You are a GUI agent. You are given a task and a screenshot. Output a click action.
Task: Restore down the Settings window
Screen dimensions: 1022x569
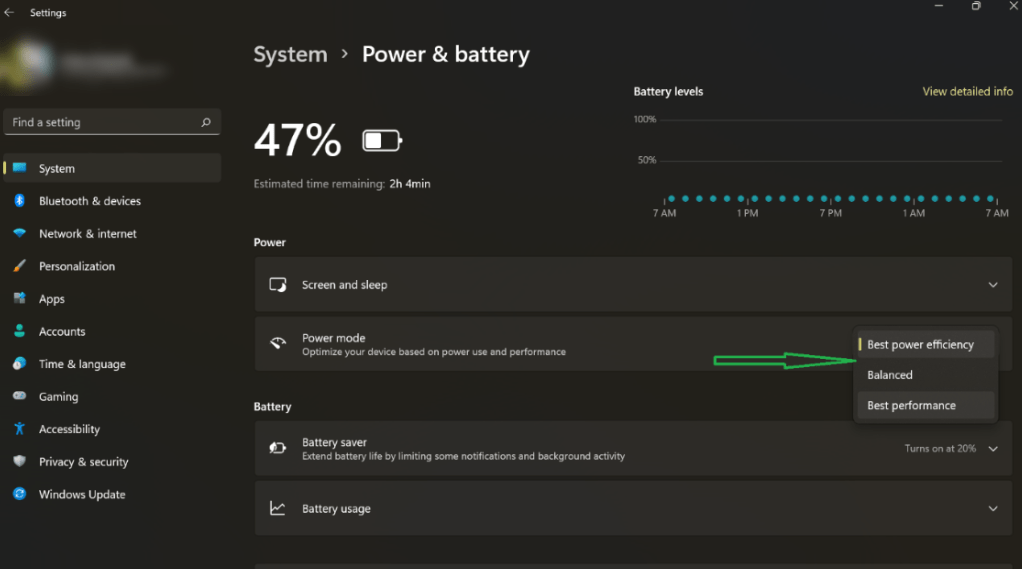[x=976, y=7]
